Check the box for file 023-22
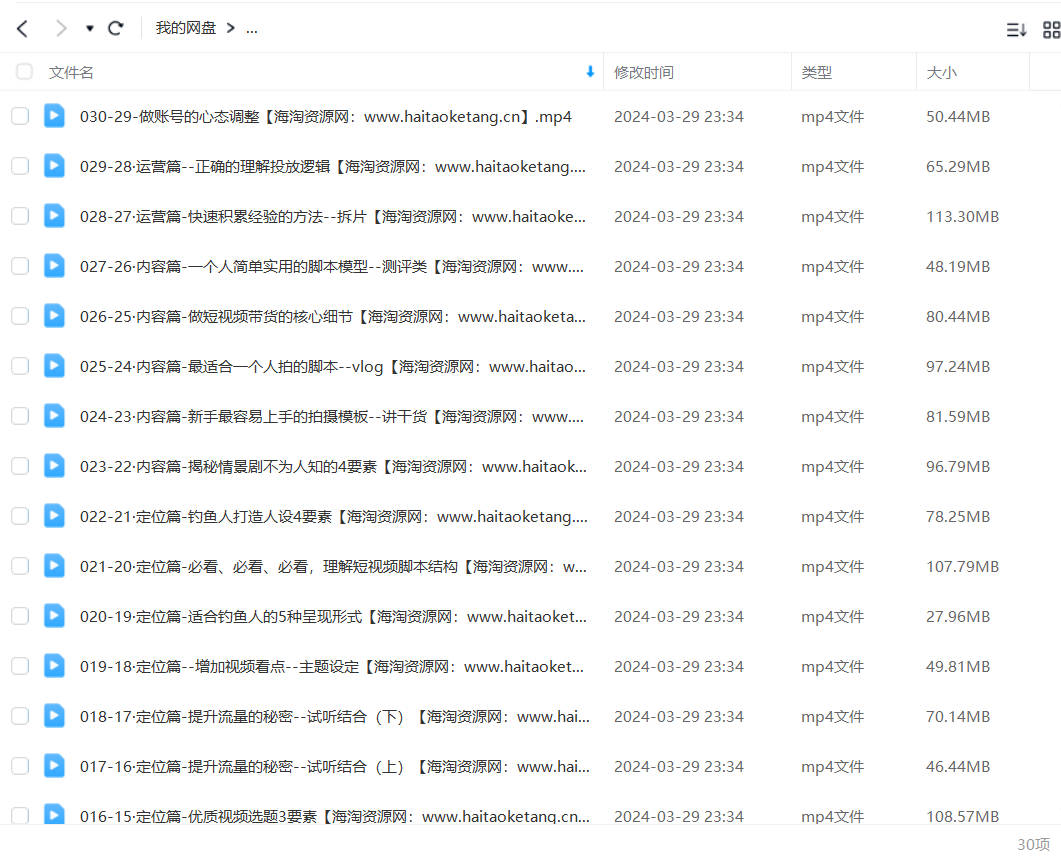This screenshot has height=859, width=1061. tap(20, 466)
